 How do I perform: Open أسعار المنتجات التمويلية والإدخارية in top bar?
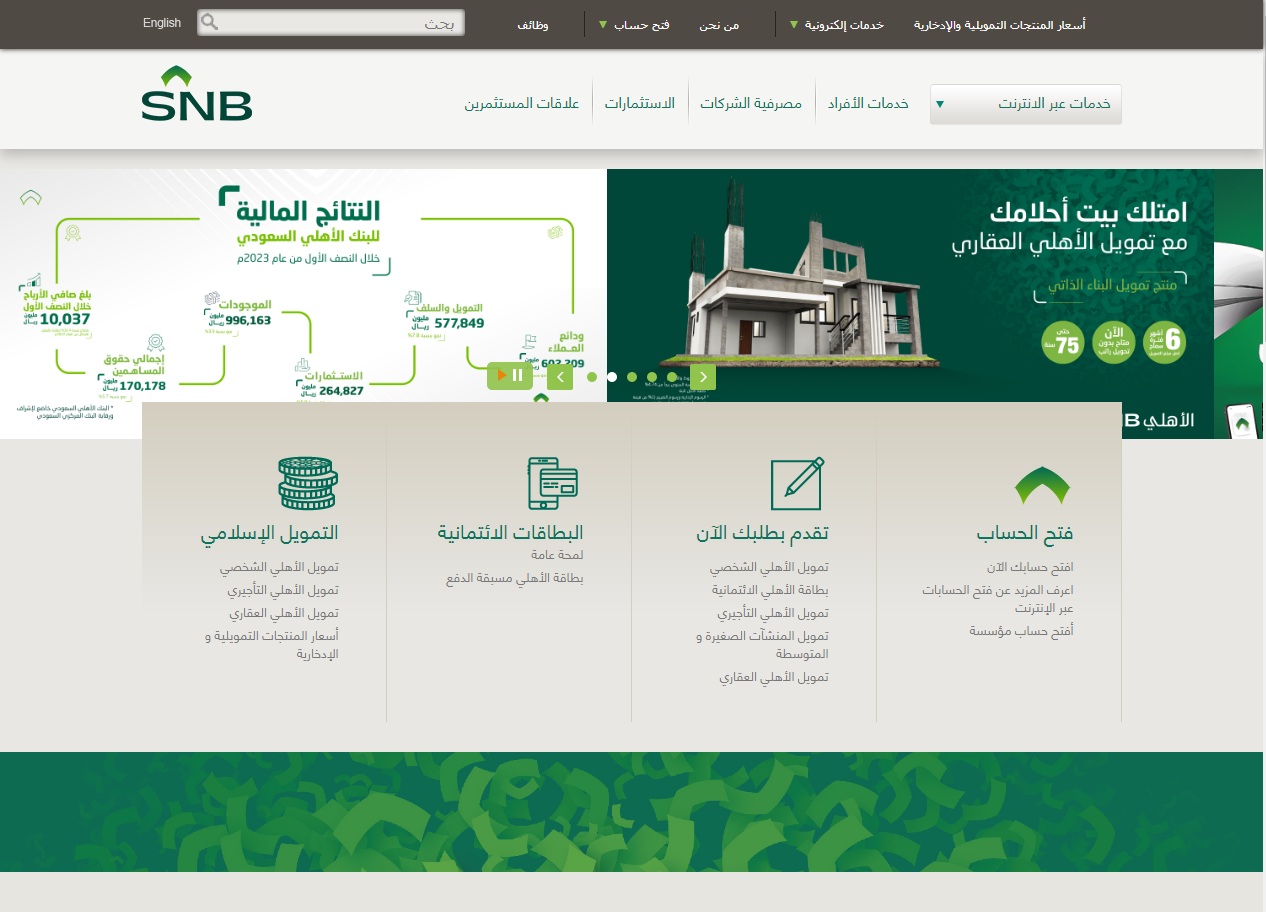pyautogui.click(x=1000, y=24)
